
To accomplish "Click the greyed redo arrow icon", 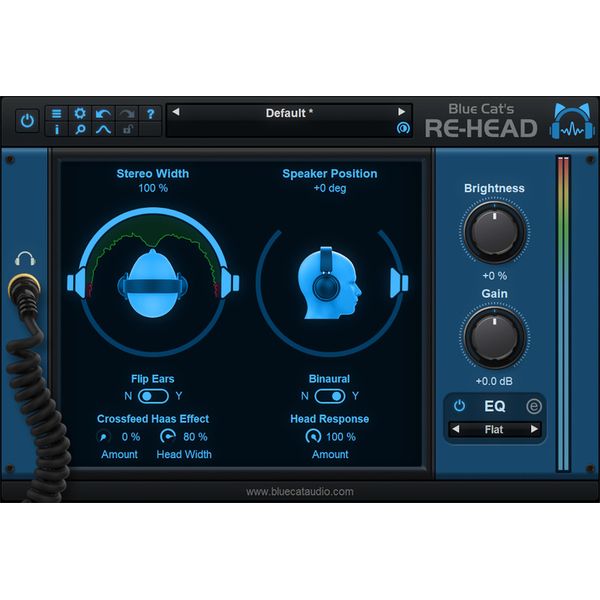I will [127, 114].
